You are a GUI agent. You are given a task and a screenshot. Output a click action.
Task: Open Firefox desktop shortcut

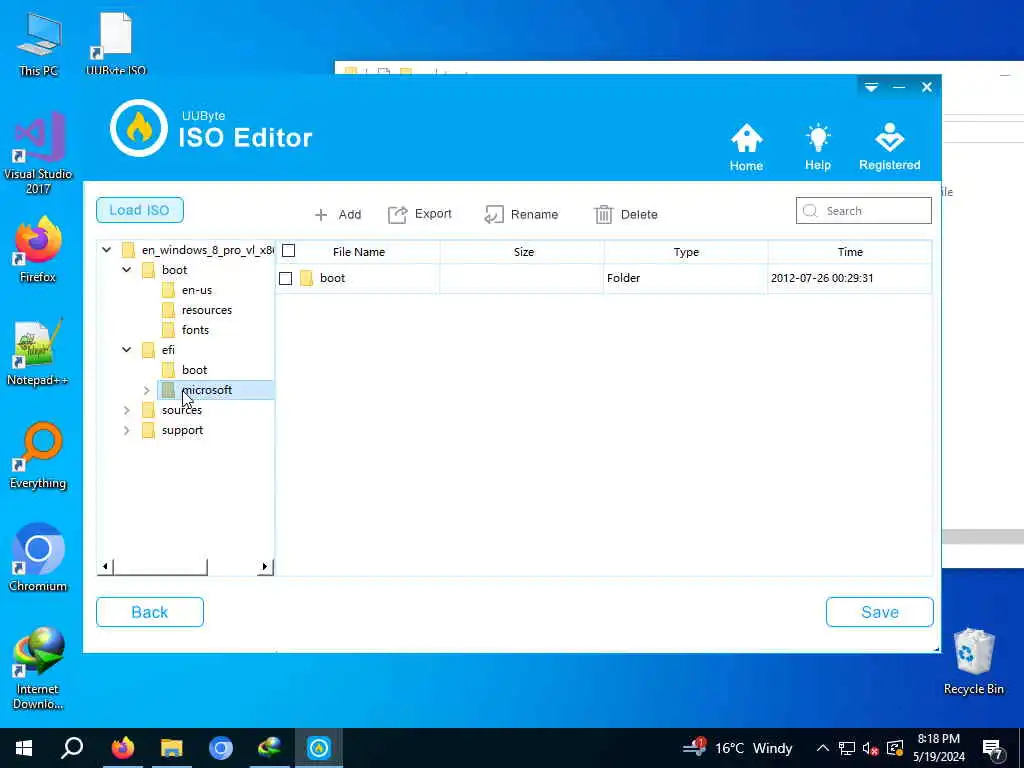(x=38, y=249)
